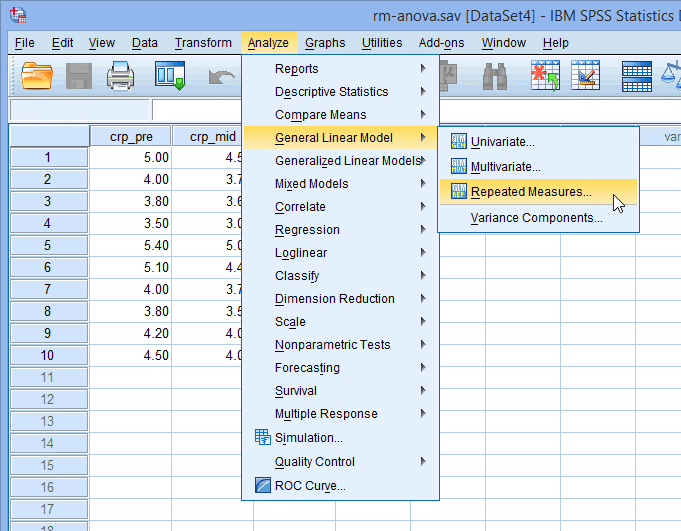Click the Simulation menu icon
The width and height of the screenshot is (681, 531).
click(262, 437)
